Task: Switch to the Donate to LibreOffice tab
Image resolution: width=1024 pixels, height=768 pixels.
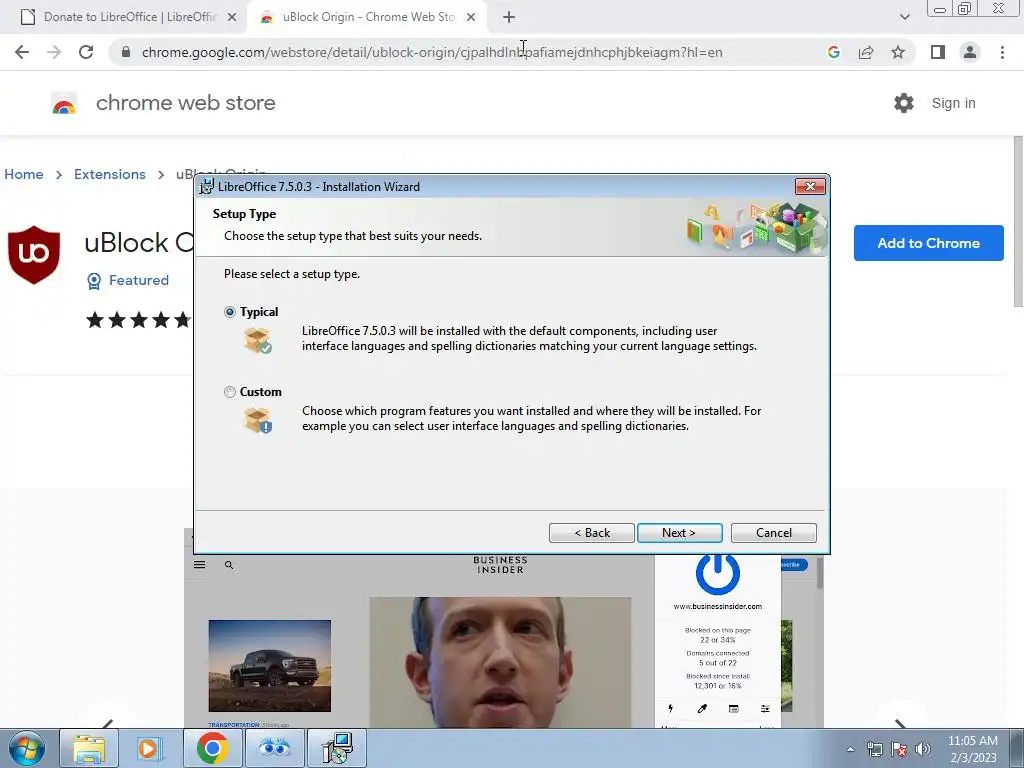Action: pos(129,17)
